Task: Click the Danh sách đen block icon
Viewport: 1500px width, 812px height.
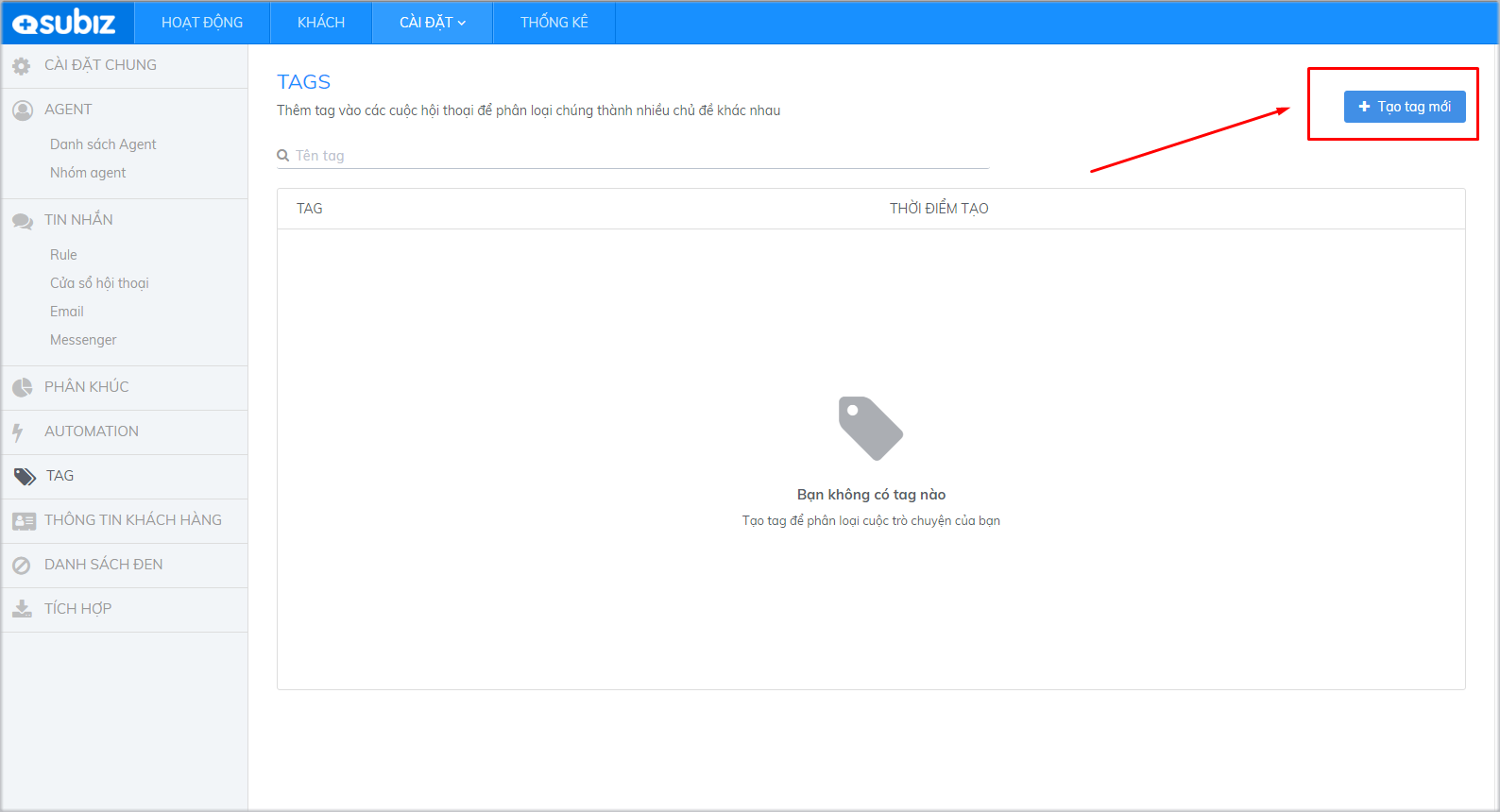Action: pyautogui.click(x=22, y=566)
